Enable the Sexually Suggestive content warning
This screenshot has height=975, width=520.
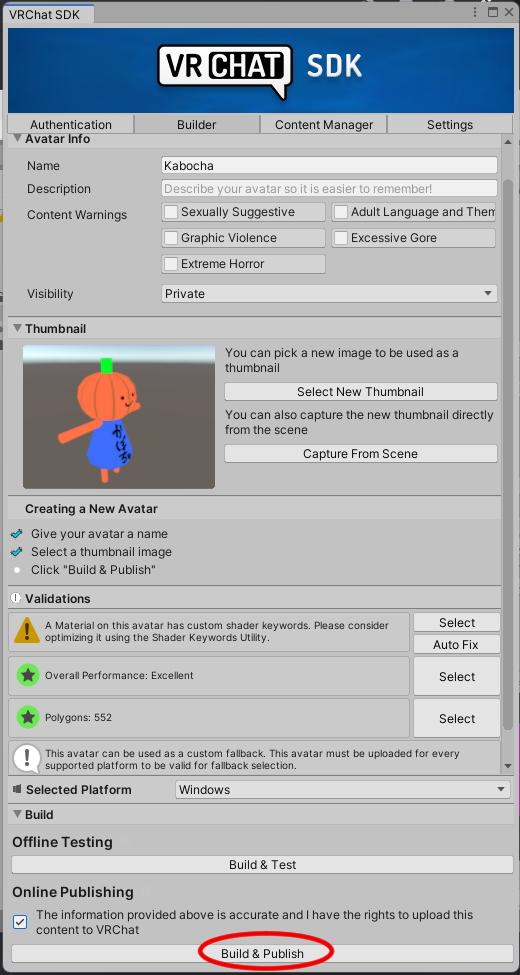171,212
